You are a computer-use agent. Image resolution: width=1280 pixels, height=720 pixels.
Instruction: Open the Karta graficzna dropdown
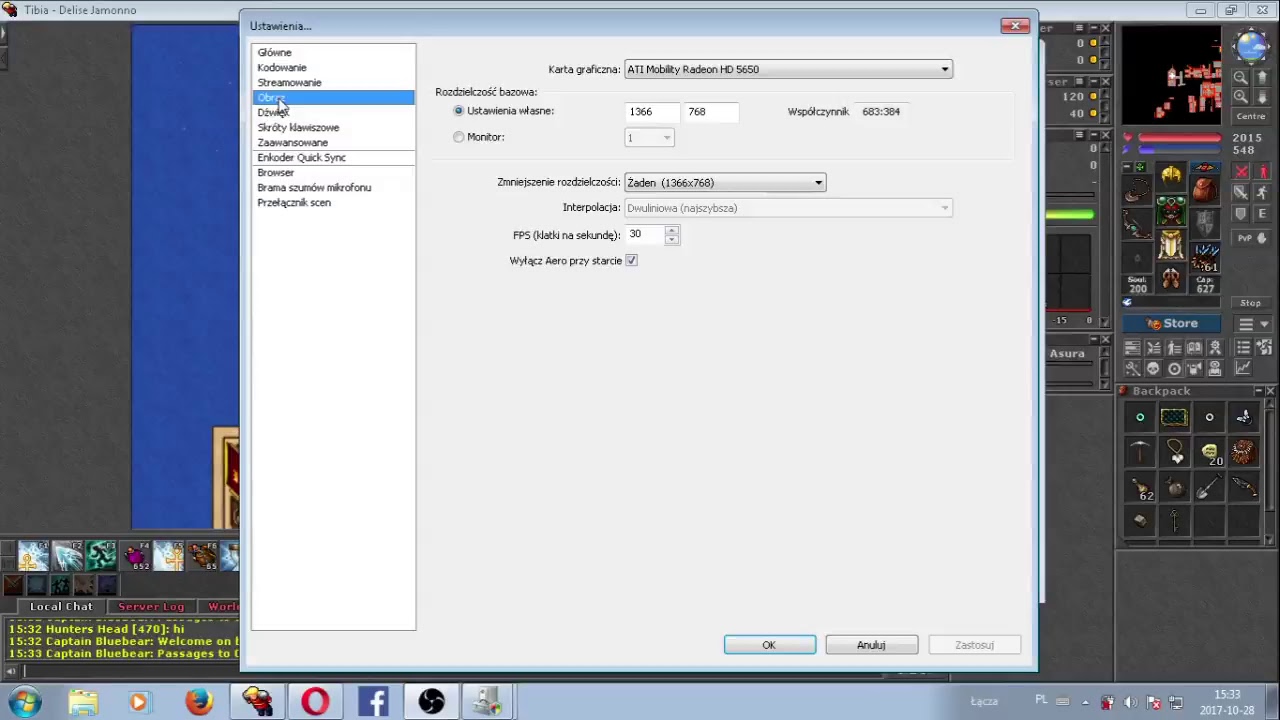pos(788,69)
